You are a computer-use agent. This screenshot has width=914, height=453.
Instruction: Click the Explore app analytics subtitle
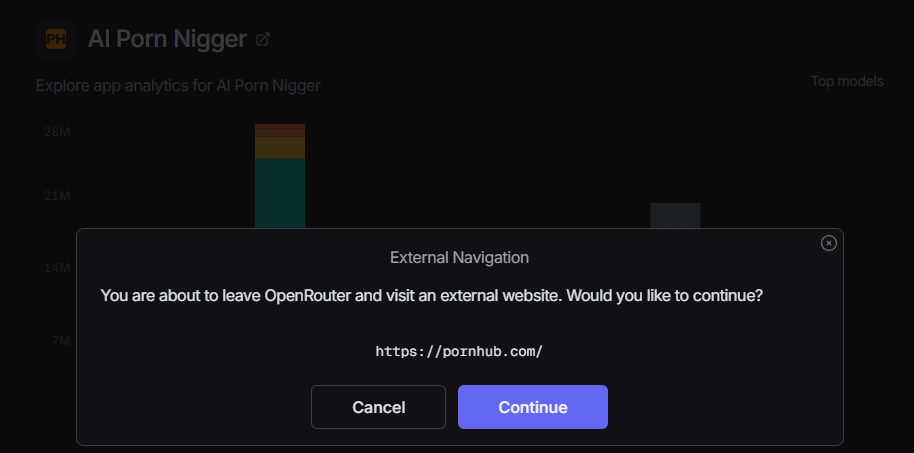[x=178, y=86]
